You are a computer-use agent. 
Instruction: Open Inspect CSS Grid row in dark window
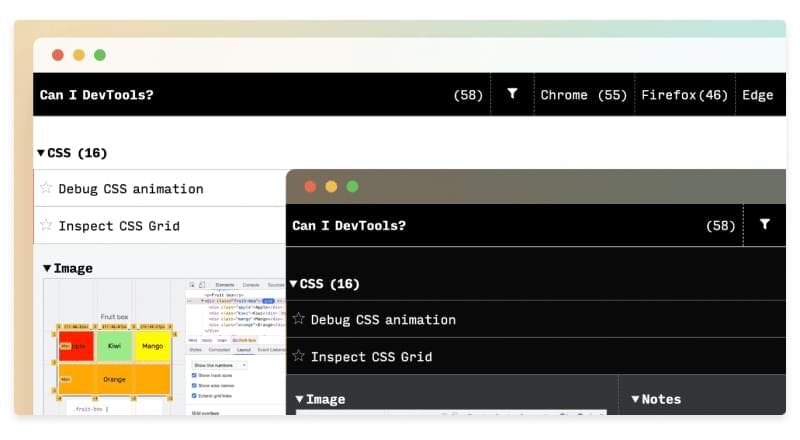536,356
